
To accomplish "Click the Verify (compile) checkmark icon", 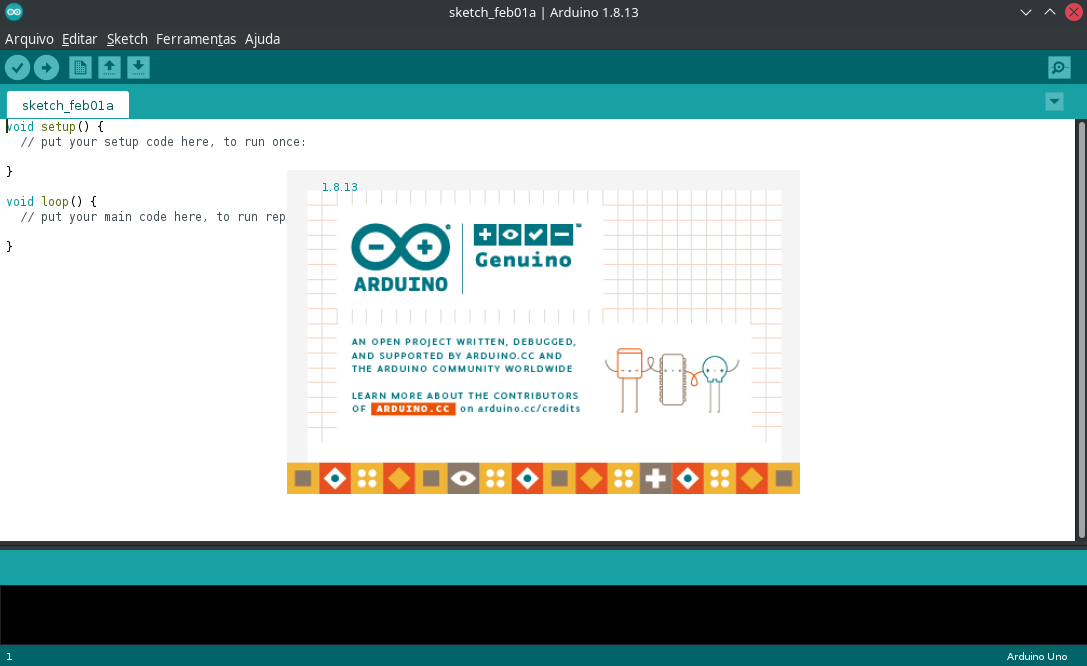I will (x=17, y=67).
